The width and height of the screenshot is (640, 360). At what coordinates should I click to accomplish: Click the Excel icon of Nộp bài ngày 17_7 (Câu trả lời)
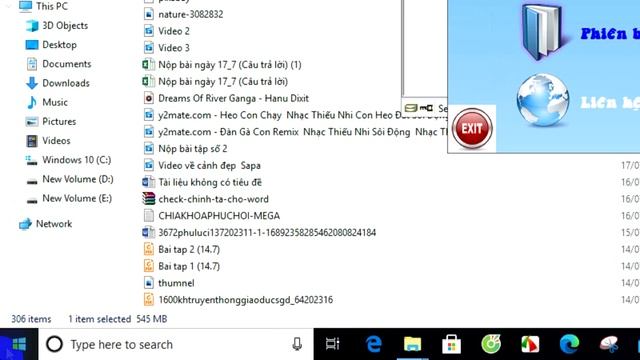tap(149, 81)
